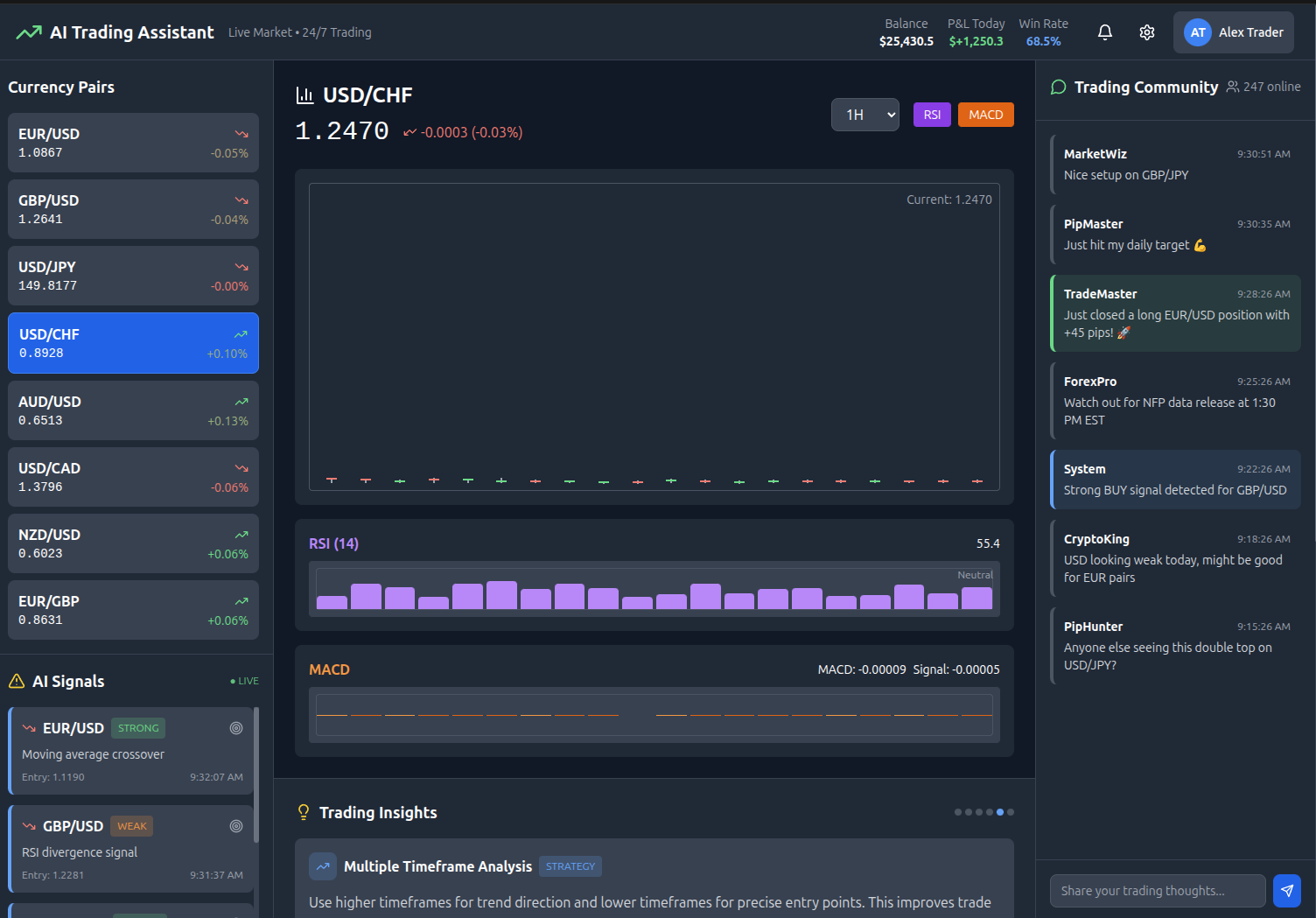Screen dimensions: 1316x918
Task: Open the Alex Trader profile menu
Action: click(1234, 32)
